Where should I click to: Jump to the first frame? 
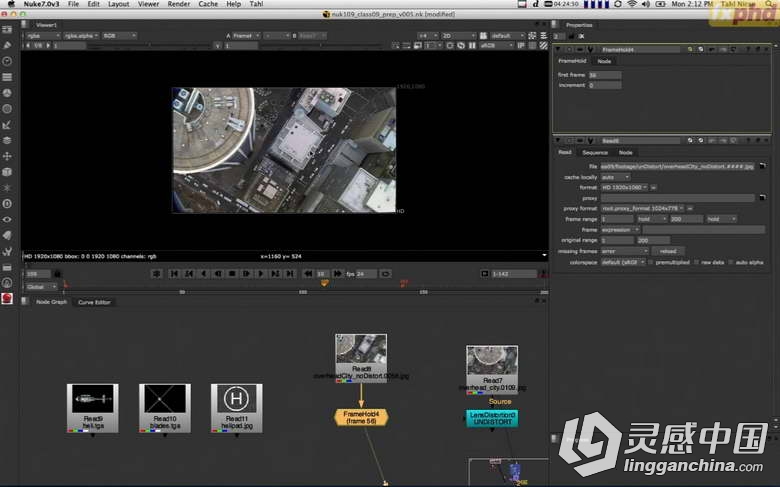[174, 274]
